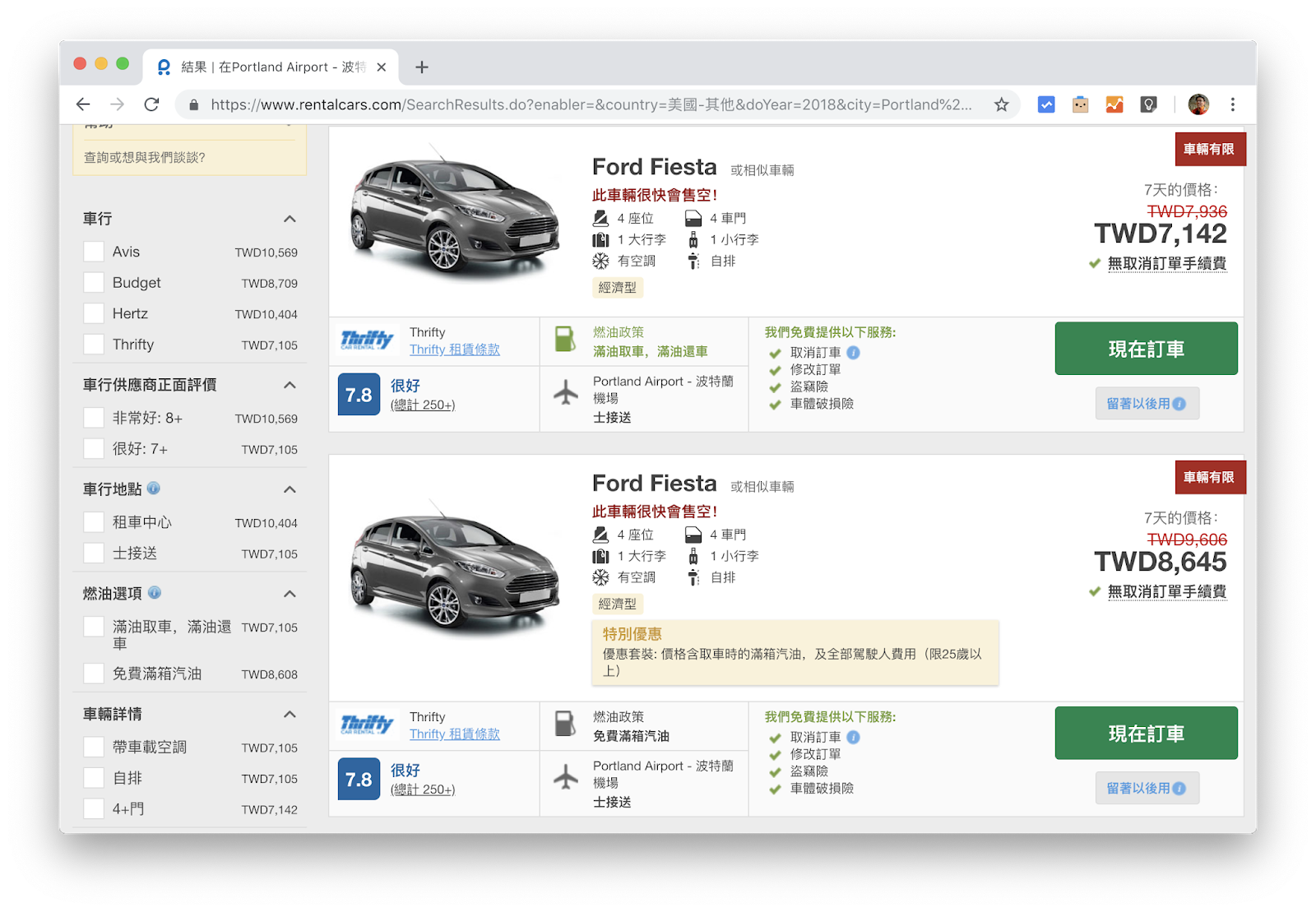The image size is (1316, 912).
Task: Click info icon next to 取消訂車 in TWD7,142 card
Action: coord(854,353)
